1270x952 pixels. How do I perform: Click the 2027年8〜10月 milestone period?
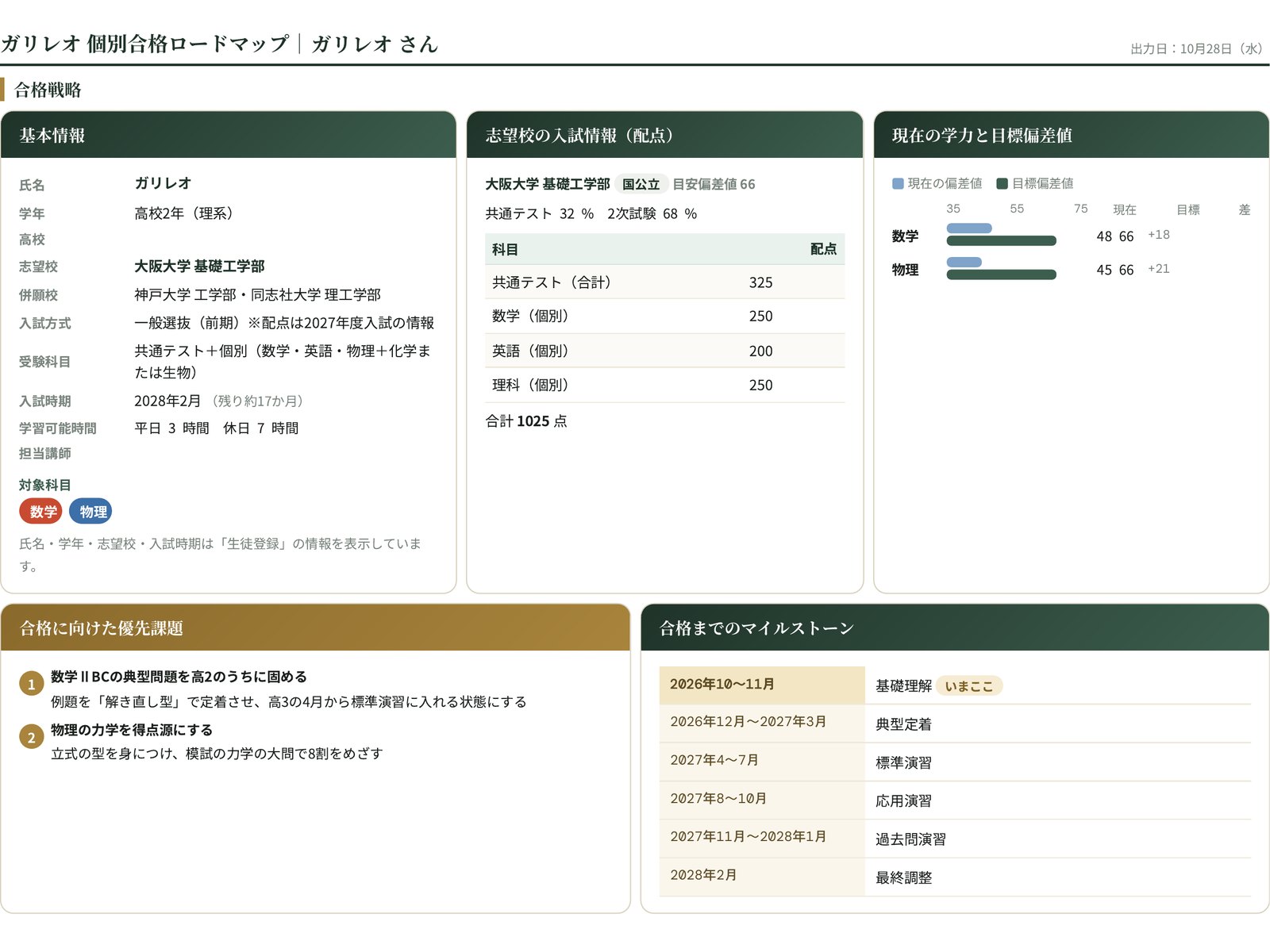coord(718,799)
